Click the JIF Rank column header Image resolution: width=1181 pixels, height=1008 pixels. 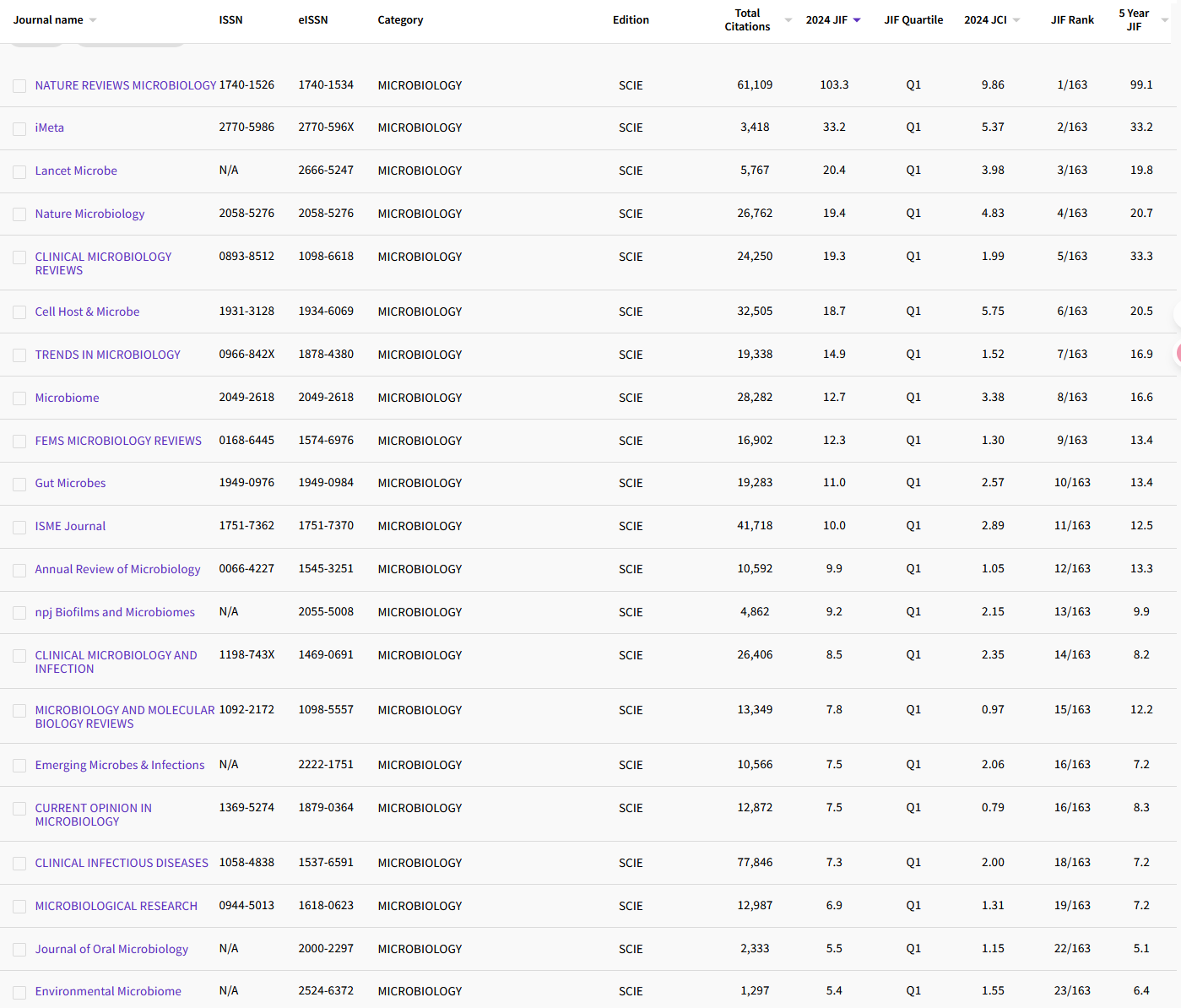[1072, 20]
